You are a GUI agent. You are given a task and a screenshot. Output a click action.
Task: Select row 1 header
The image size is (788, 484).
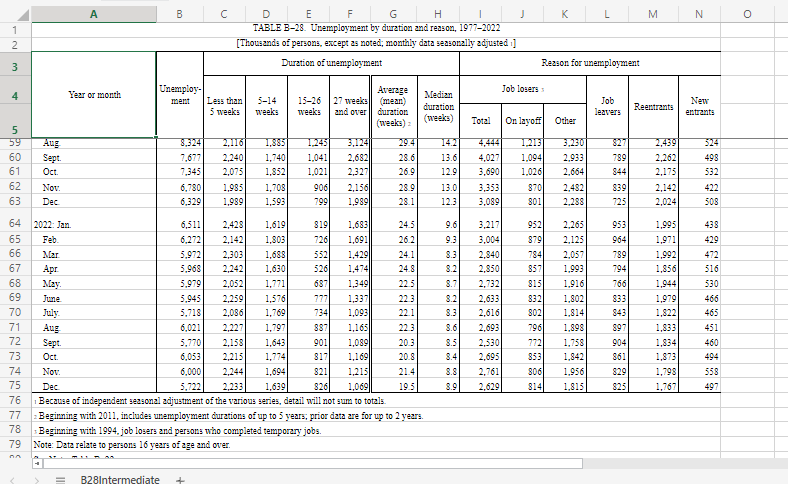pyautogui.click(x=15, y=30)
